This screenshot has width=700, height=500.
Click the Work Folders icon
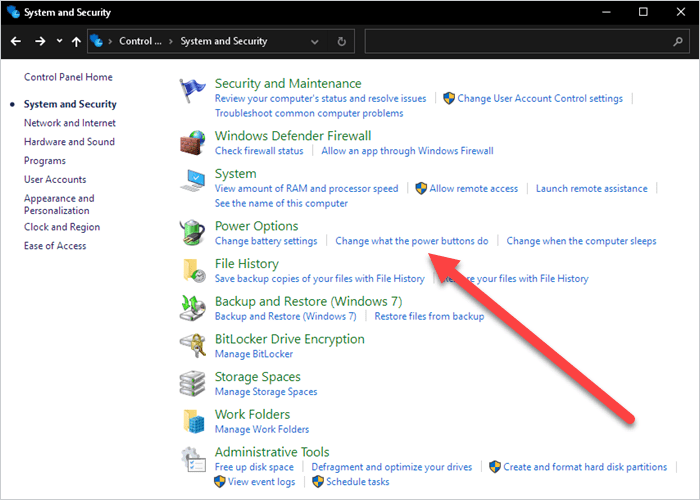194,421
